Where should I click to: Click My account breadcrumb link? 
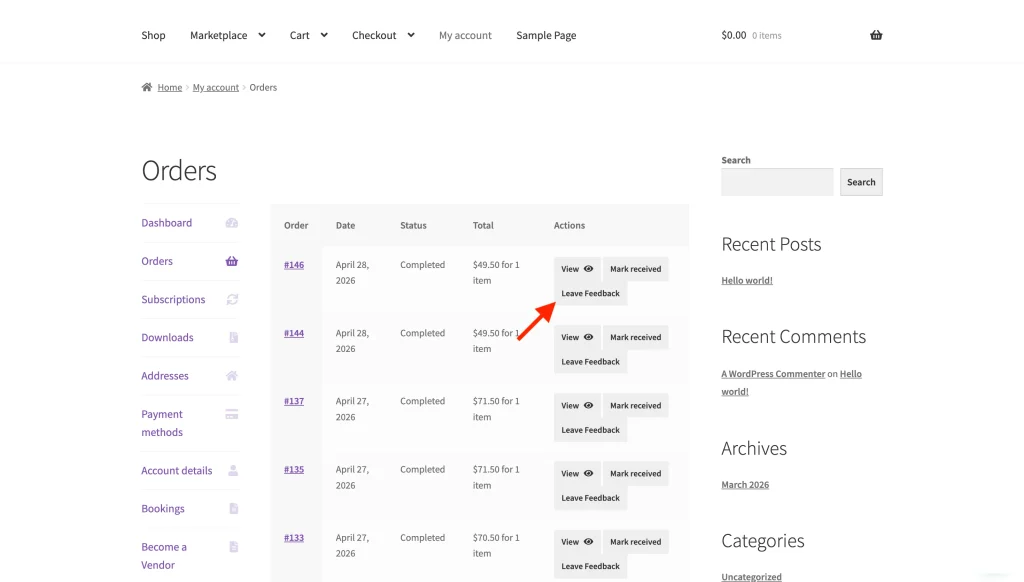(216, 87)
